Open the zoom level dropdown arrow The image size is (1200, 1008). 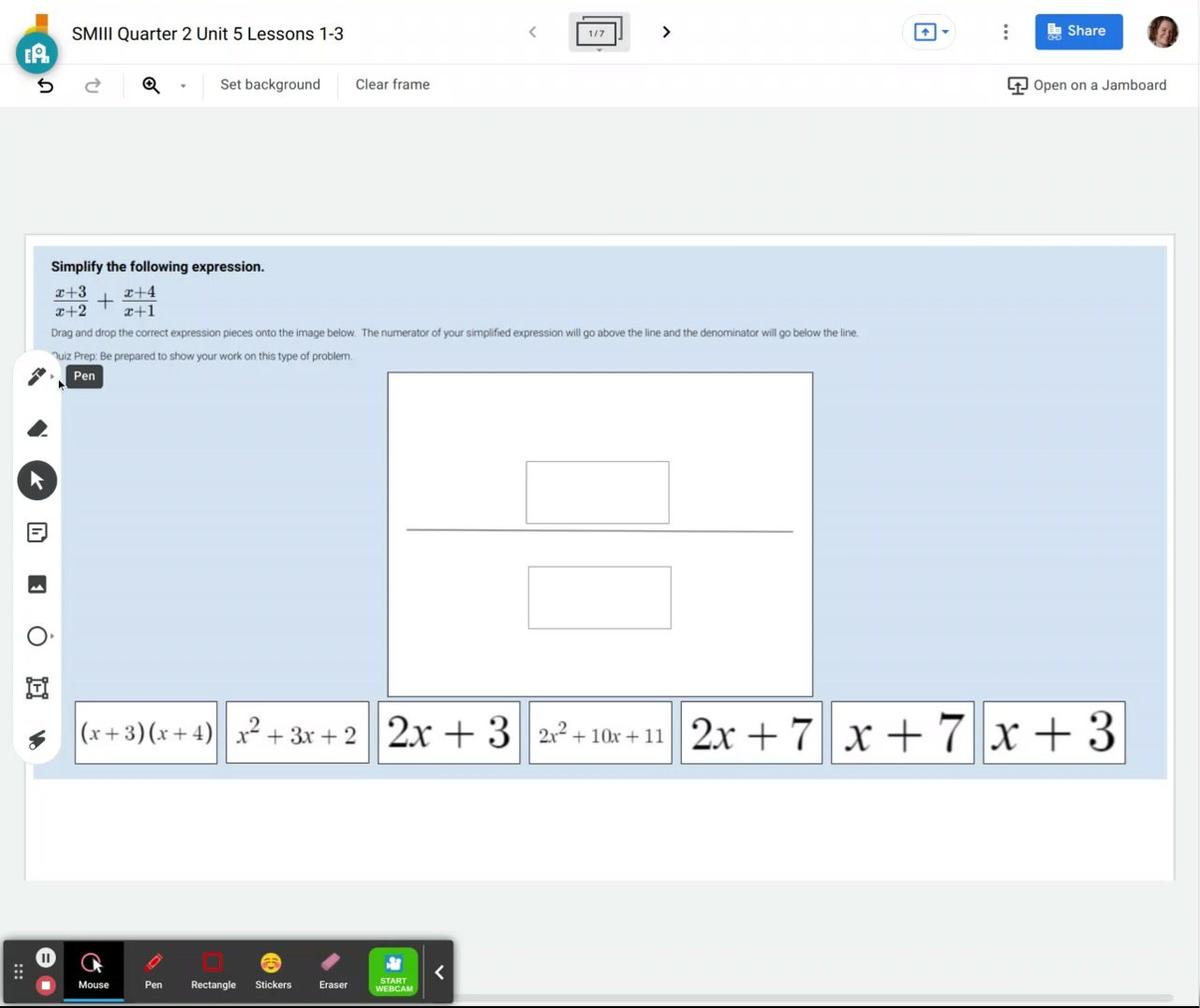tap(183, 86)
